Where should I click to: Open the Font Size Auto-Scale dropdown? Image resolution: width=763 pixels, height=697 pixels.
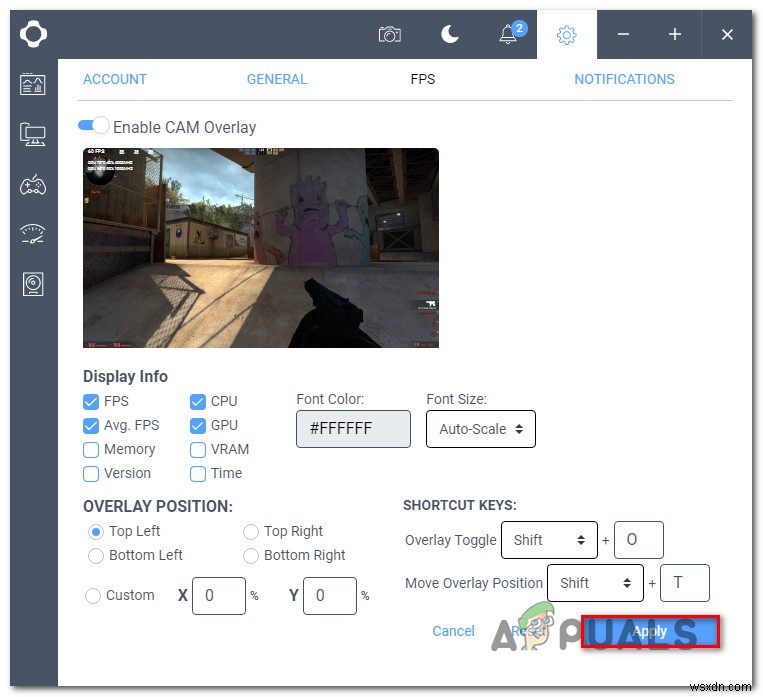pyautogui.click(x=481, y=429)
